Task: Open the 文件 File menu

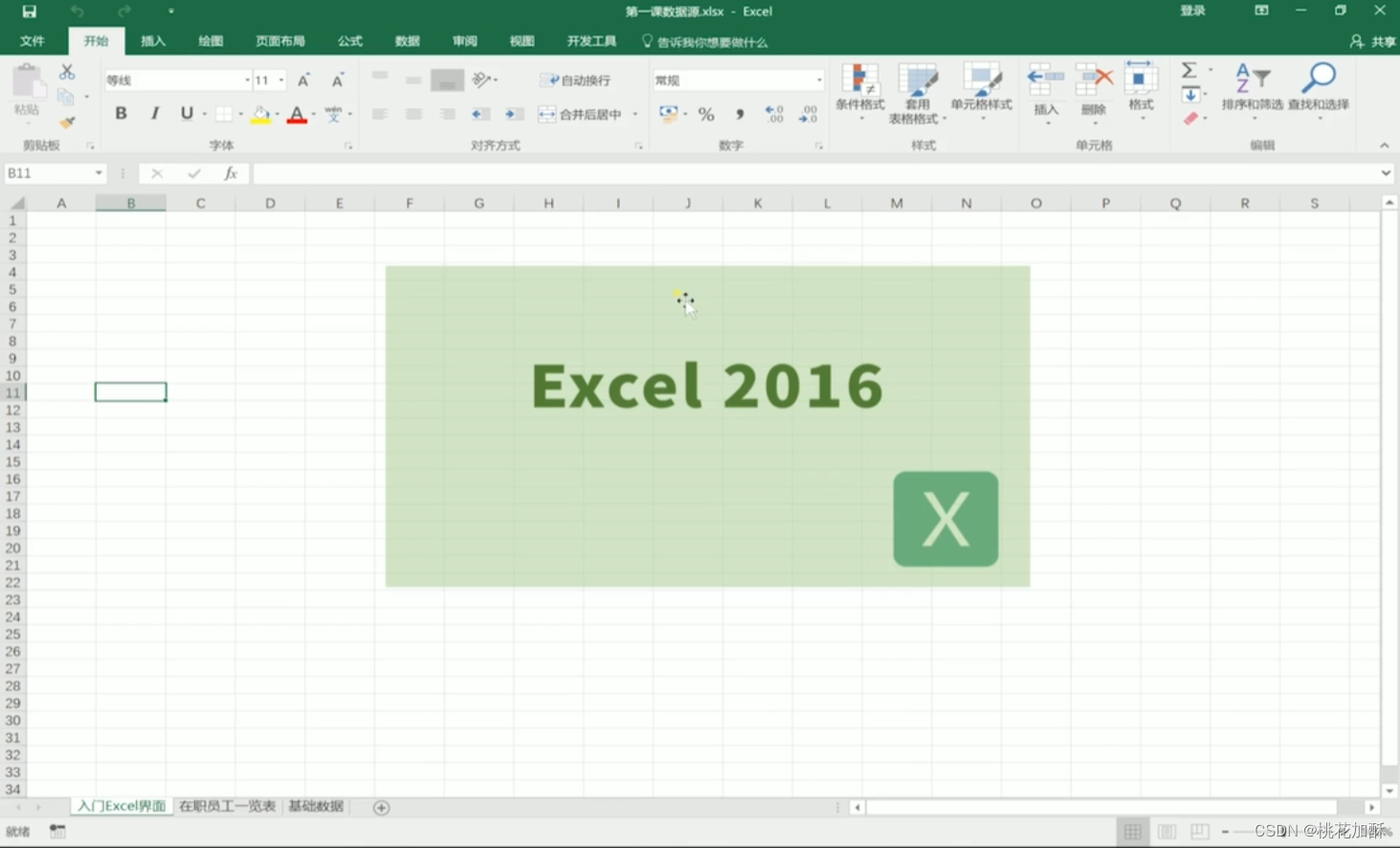Action: pyautogui.click(x=32, y=41)
